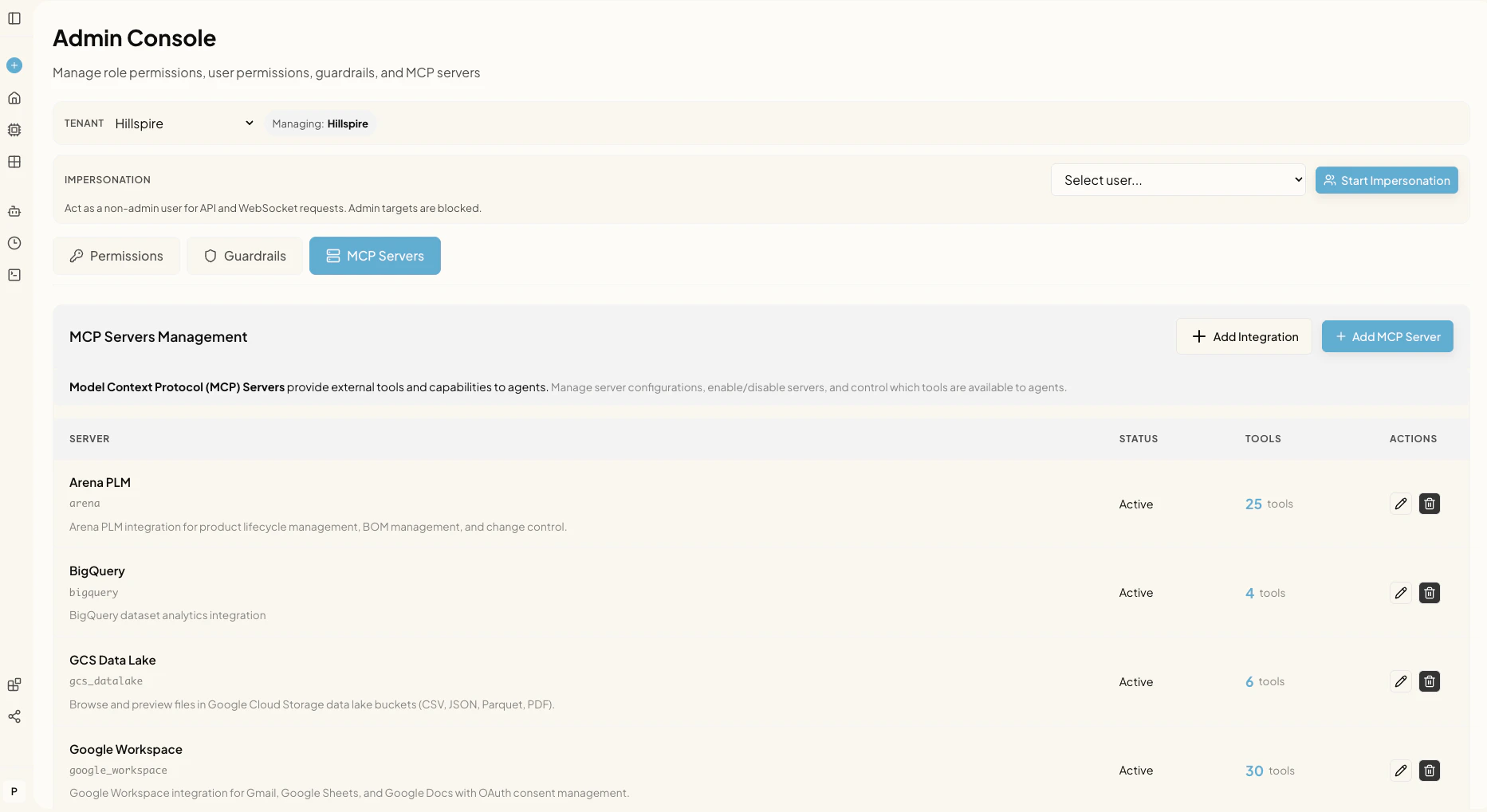Click the Add MCP Server button
The width and height of the screenshot is (1487, 812).
tap(1387, 337)
